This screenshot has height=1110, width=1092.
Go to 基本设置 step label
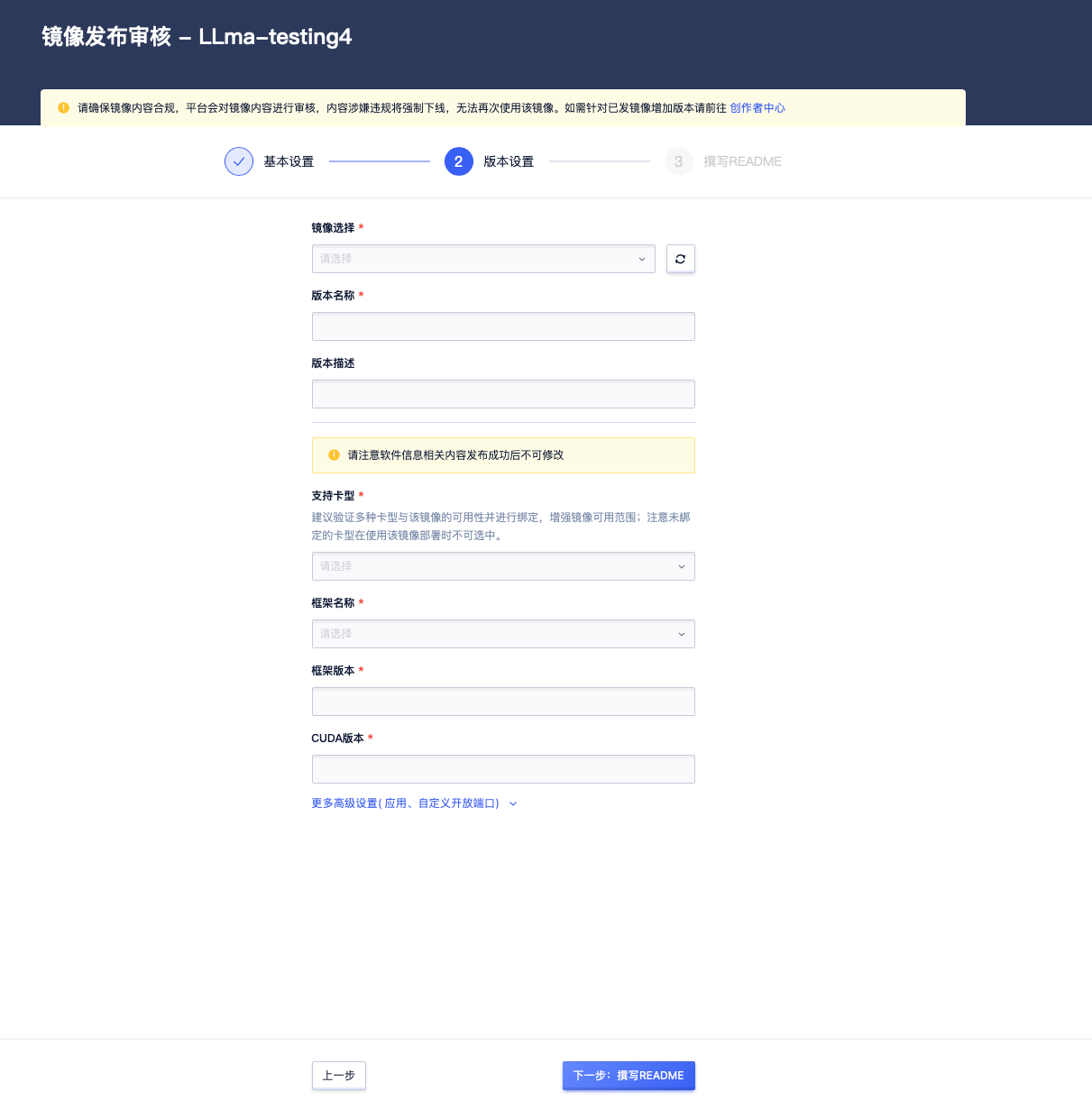point(289,161)
